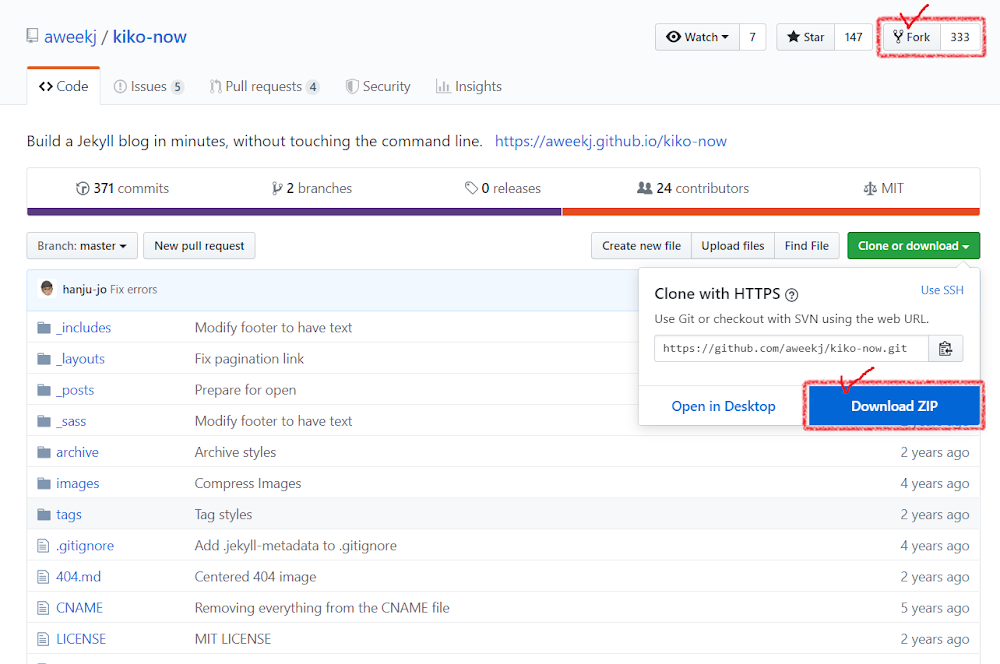Click 'Removing everything from the CNAME file' message
This screenshot has width=1000, height=664.
[322, 608]
